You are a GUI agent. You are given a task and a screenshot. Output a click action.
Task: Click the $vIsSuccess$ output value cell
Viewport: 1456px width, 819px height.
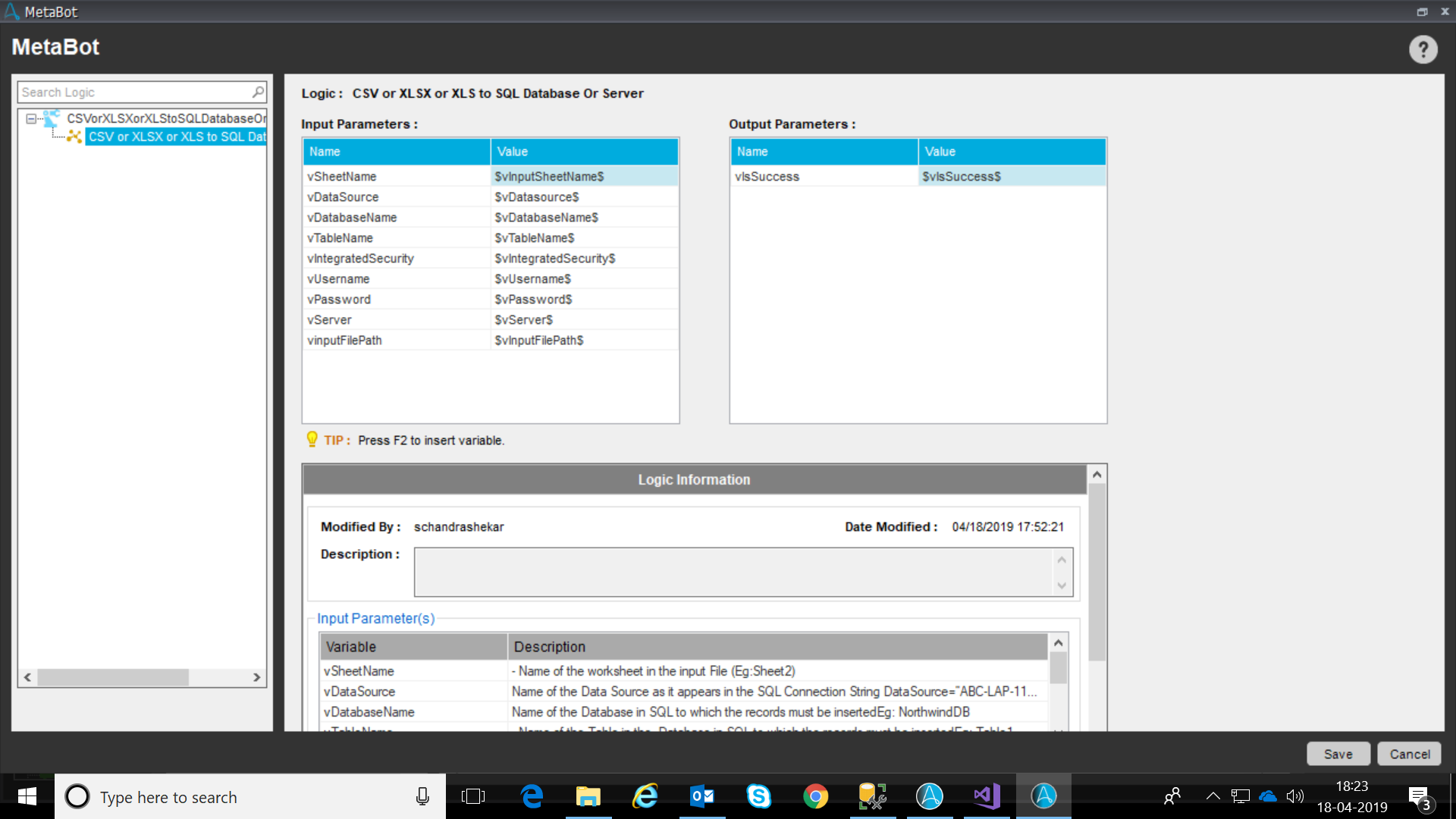pyautogui.click(x=1011, y=177)
